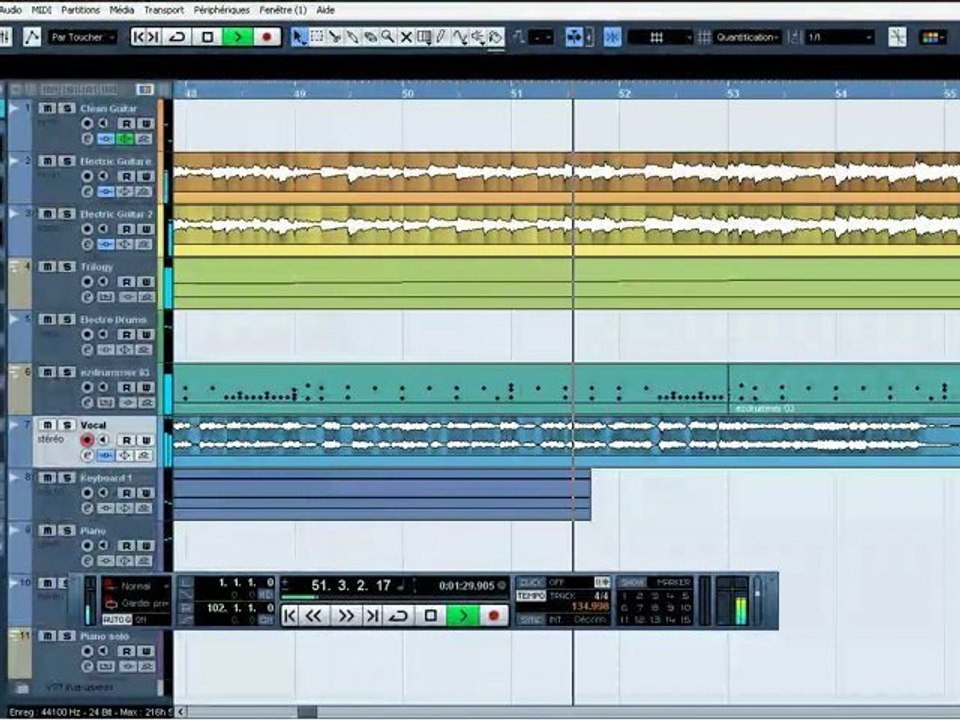Open the Par Toucher automation dropdown

pos(83,37)
